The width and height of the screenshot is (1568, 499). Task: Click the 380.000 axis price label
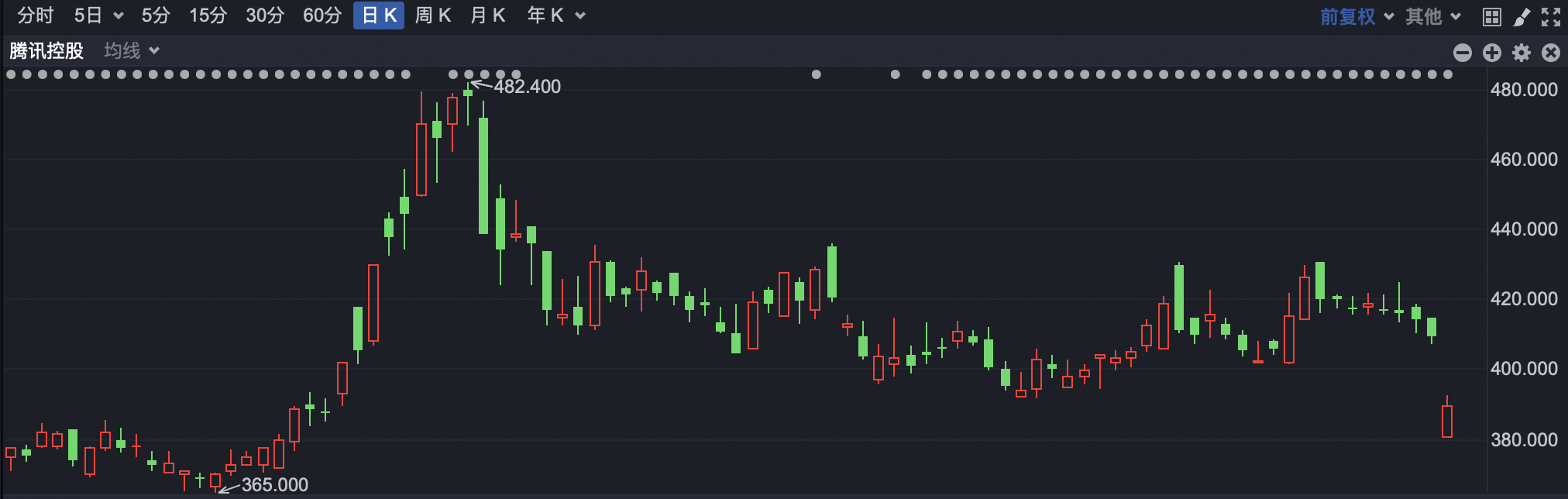(x=1524, y=439)
